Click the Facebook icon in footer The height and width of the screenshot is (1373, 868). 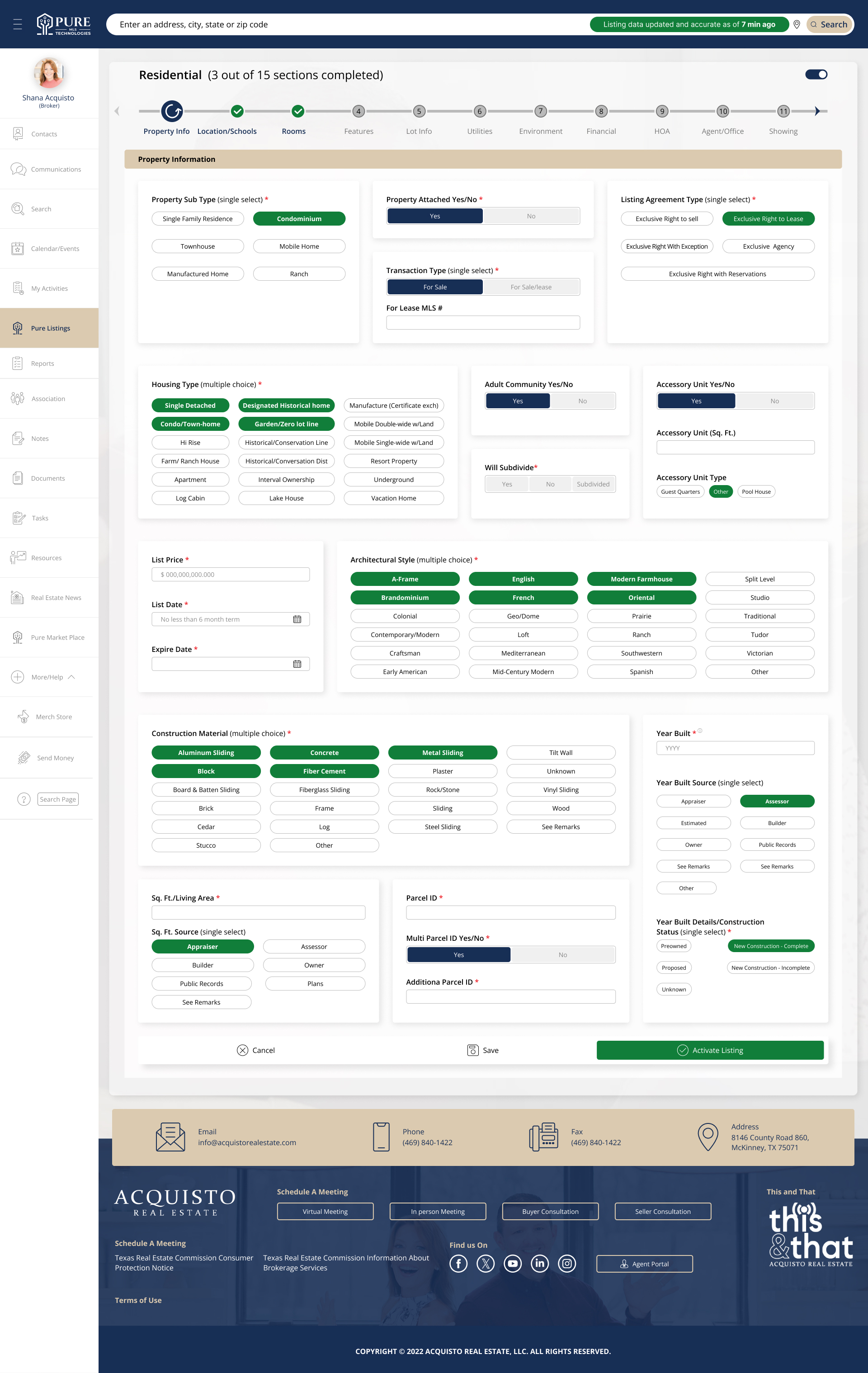coord(458,1264)
